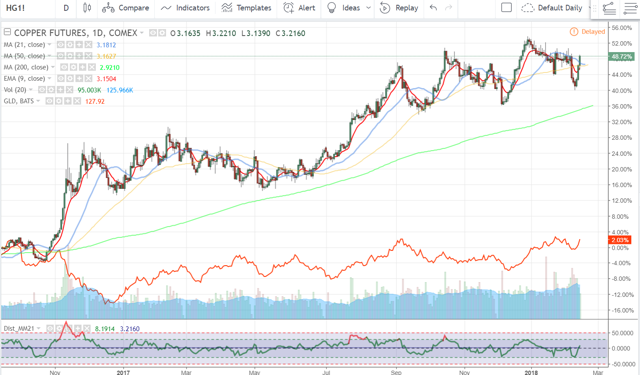Click the 48.72% price label on axis
640x375 pixels.
(621, 56)
